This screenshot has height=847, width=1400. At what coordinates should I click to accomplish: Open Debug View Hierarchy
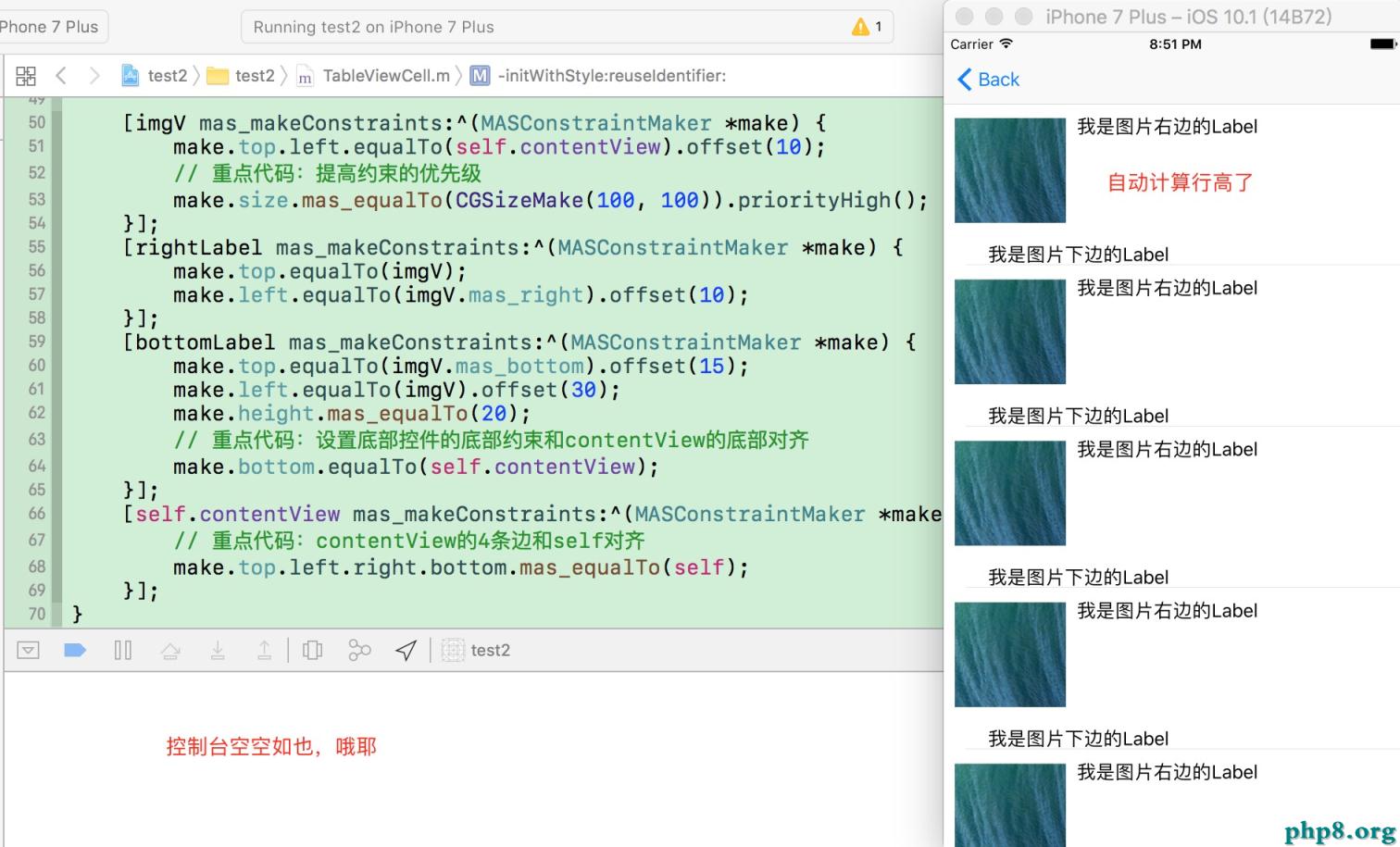click(x=313, y=651)
